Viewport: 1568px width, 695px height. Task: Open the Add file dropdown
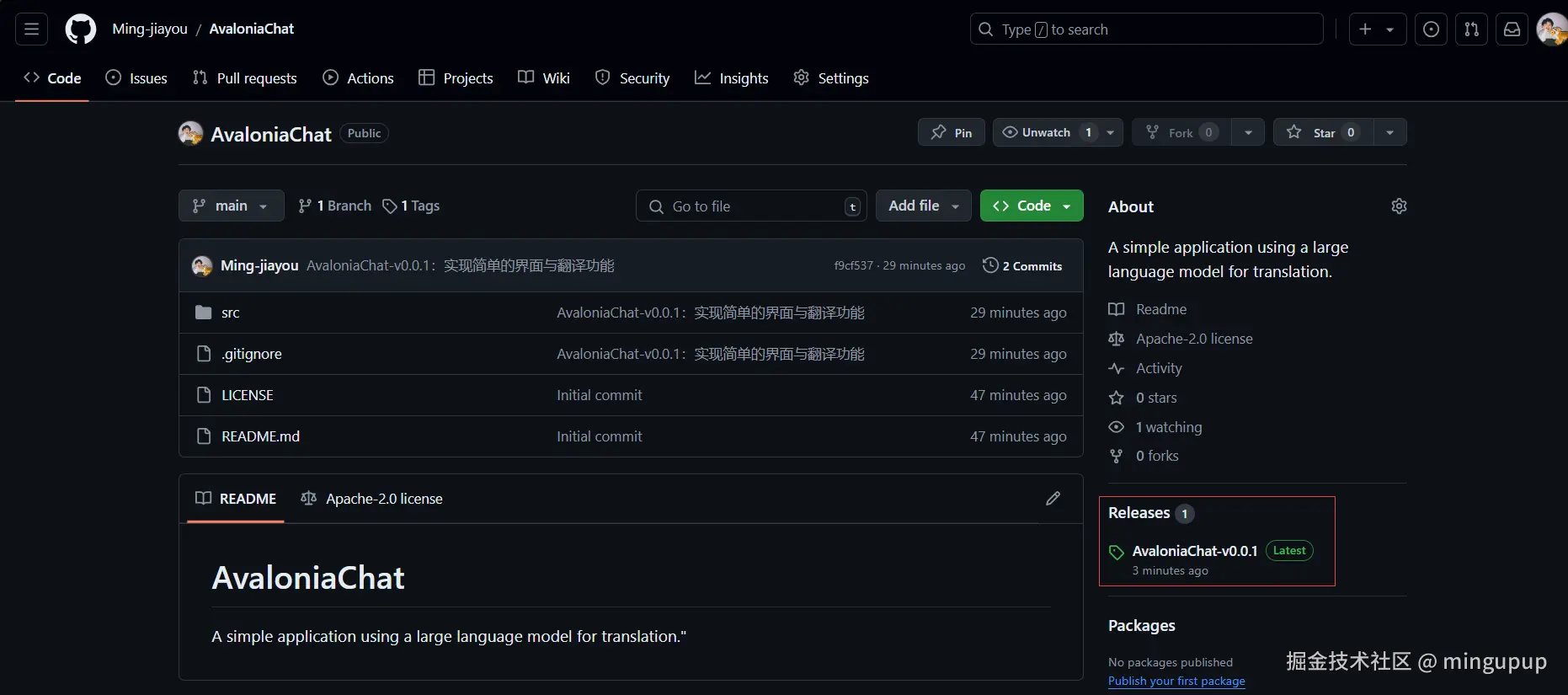coord(924,206)
